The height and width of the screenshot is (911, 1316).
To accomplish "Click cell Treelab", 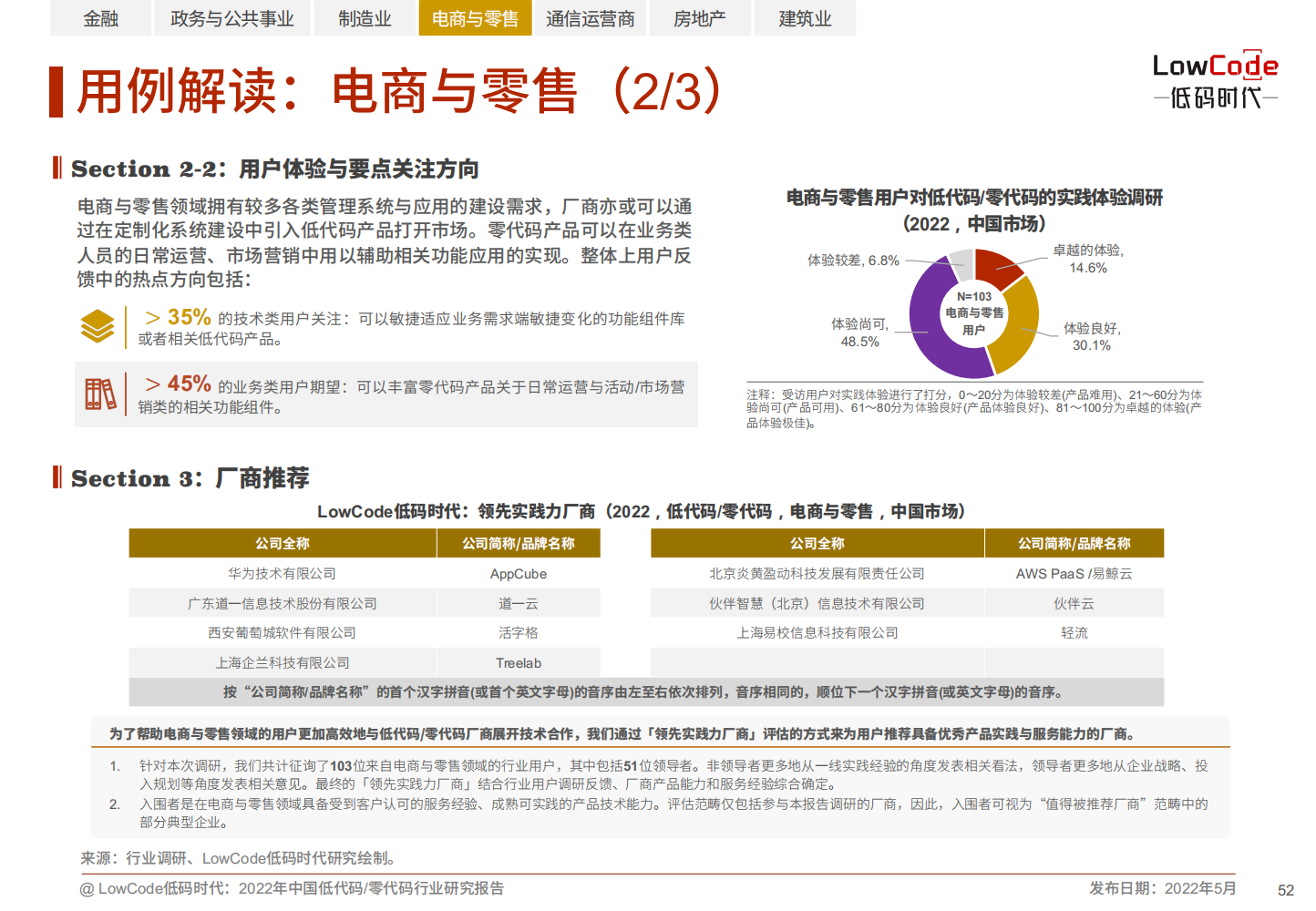I will pos(519,662).
